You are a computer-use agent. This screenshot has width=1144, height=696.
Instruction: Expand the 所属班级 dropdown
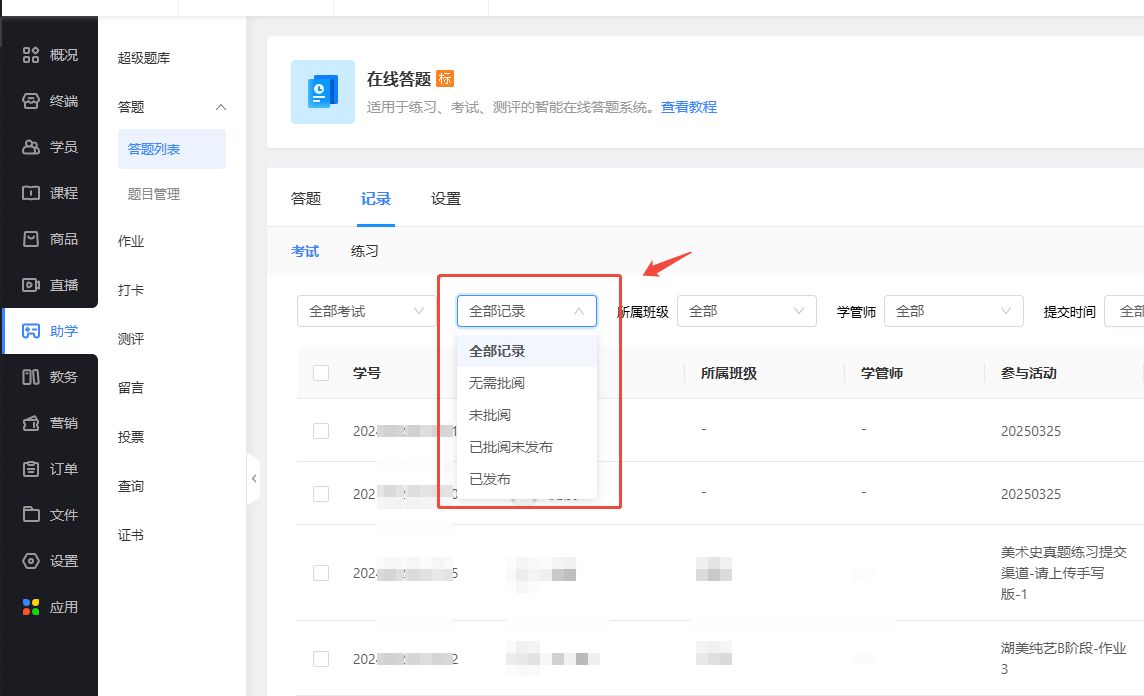click(x=746, y=311)
